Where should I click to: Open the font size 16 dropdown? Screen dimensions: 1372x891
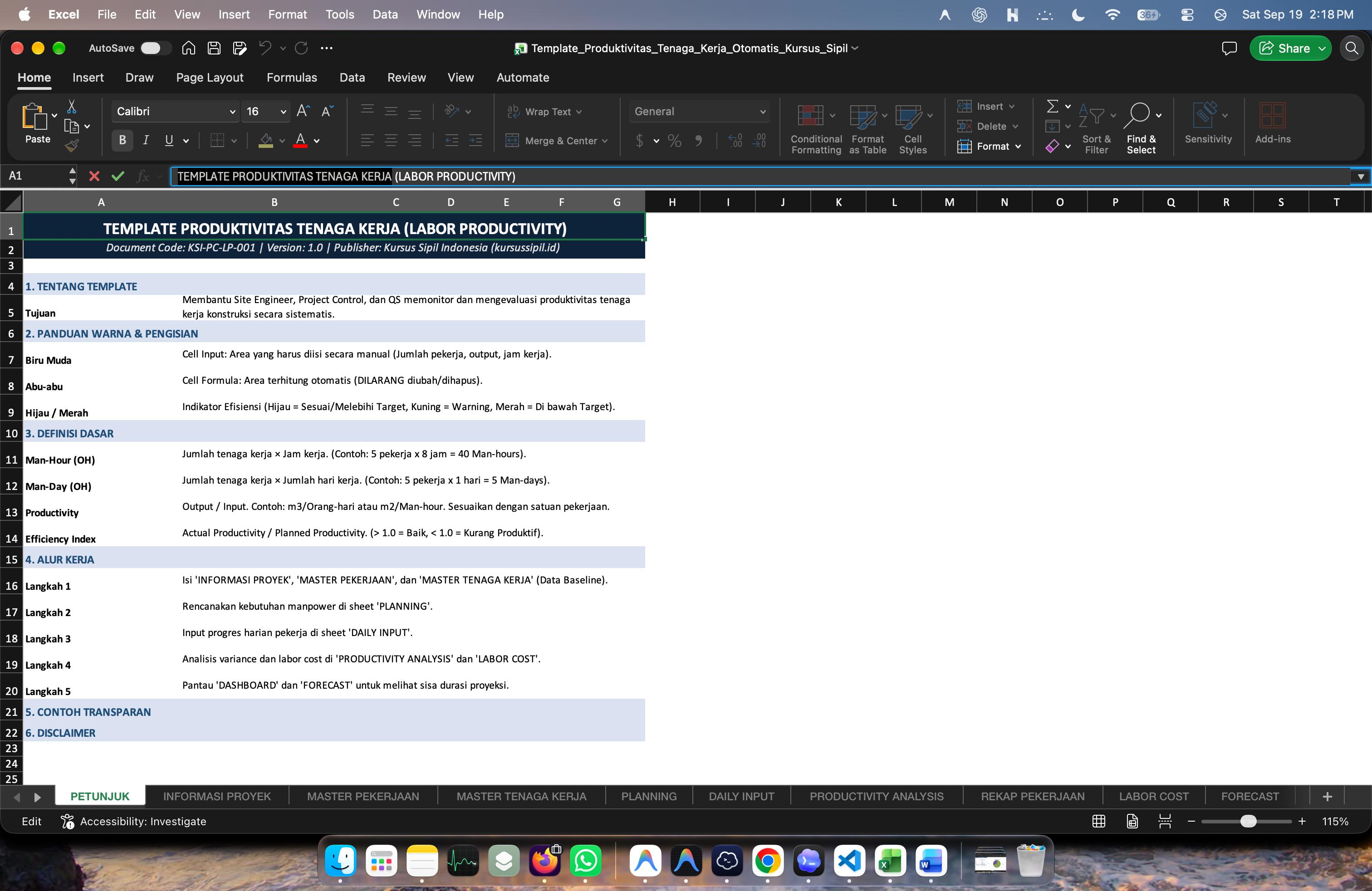(x=283, y=112)
